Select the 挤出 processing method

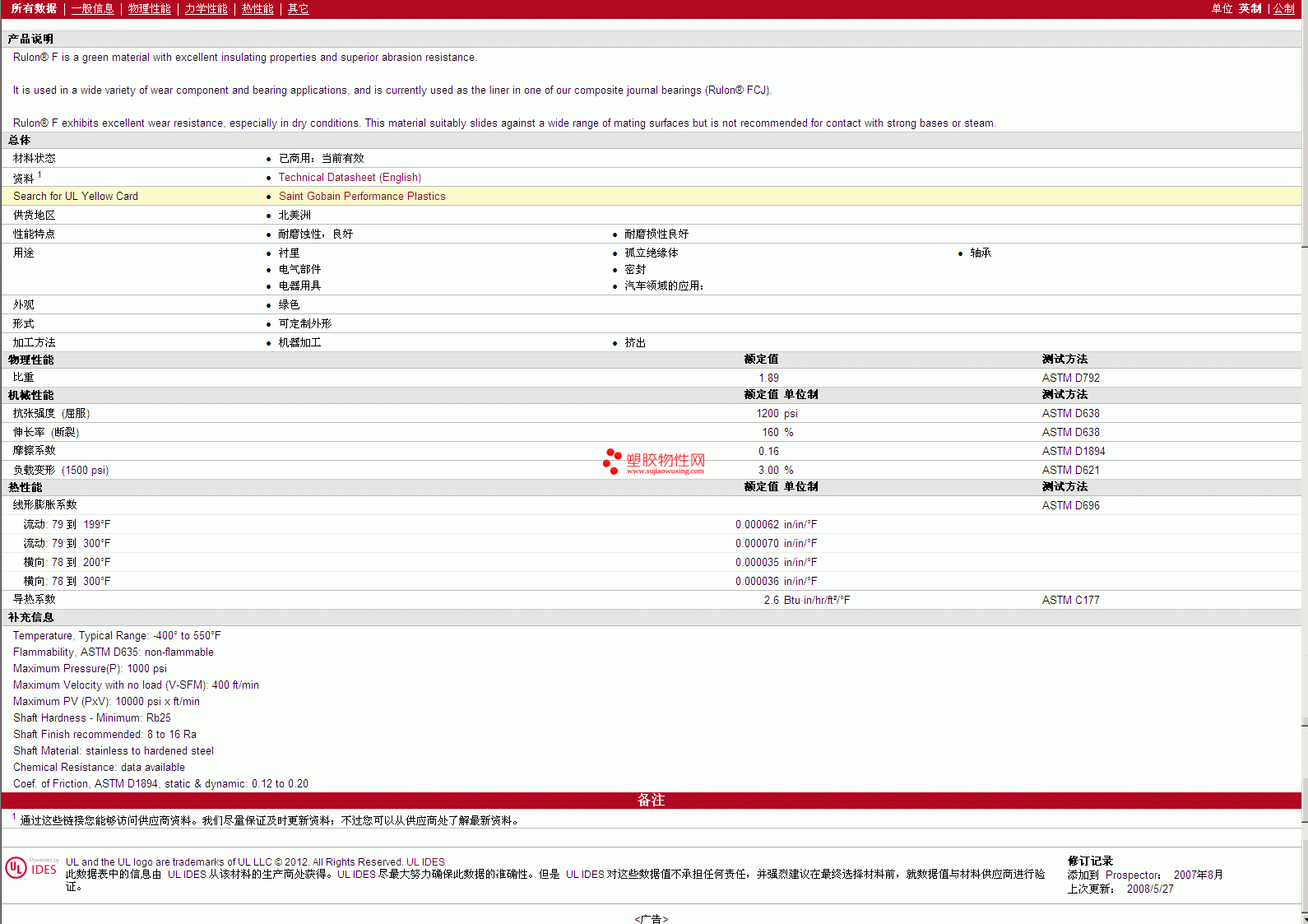(634, 342)
